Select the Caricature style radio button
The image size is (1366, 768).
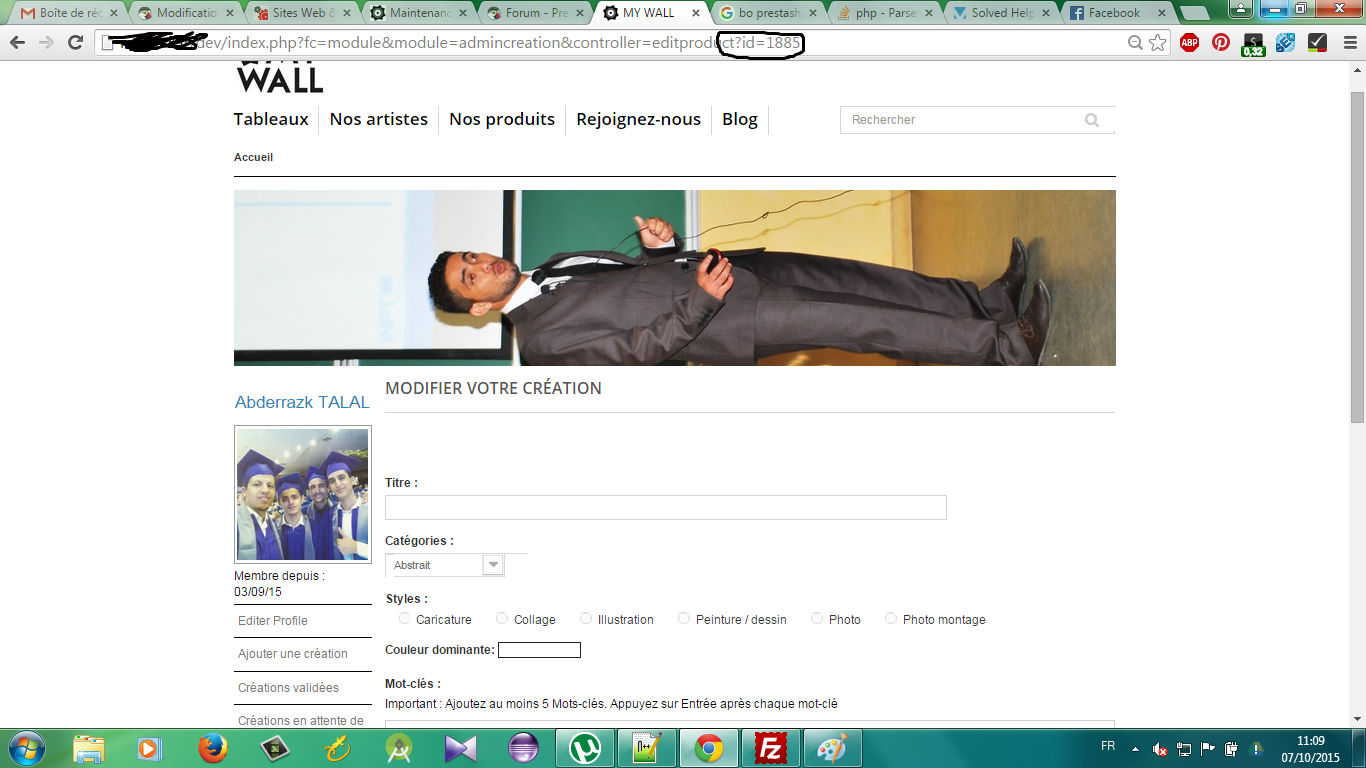click(x=404, y=619)
